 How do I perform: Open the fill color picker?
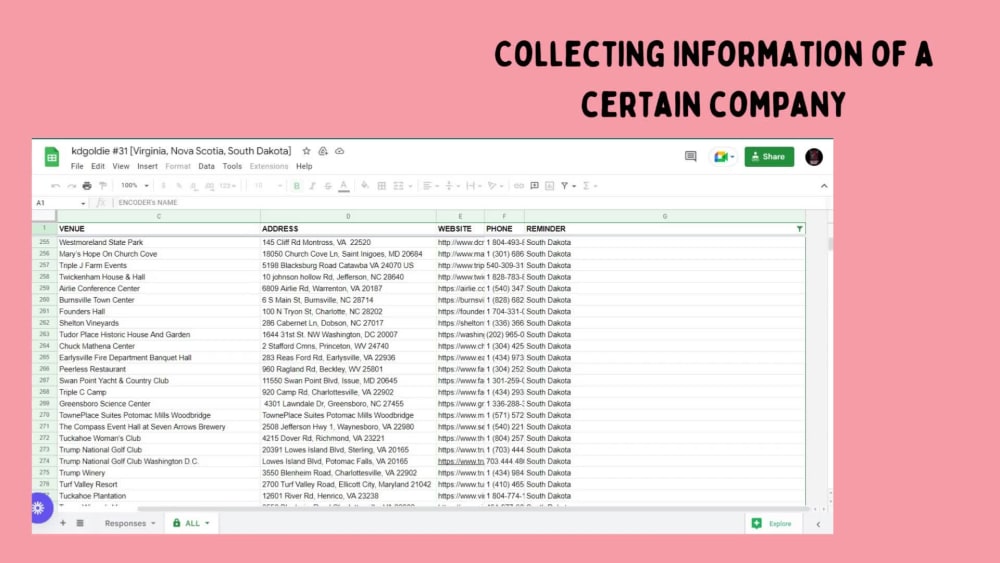pyautogui.click(x=365, y=186)
